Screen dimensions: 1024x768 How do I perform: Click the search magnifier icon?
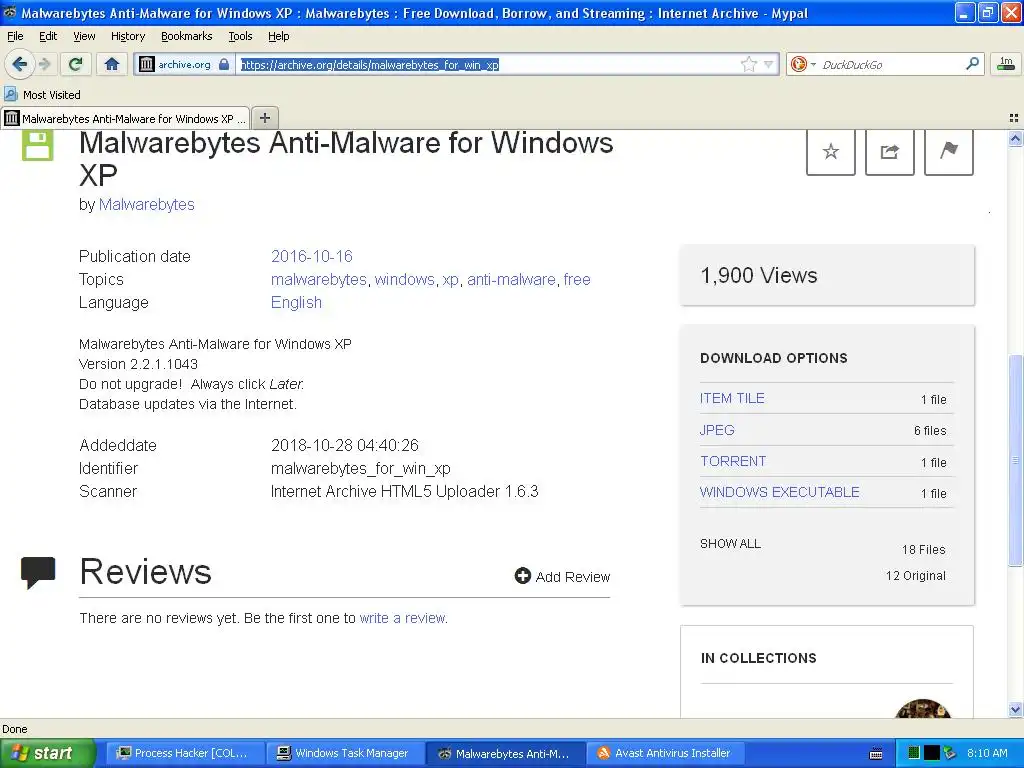[x=972, y=64]
